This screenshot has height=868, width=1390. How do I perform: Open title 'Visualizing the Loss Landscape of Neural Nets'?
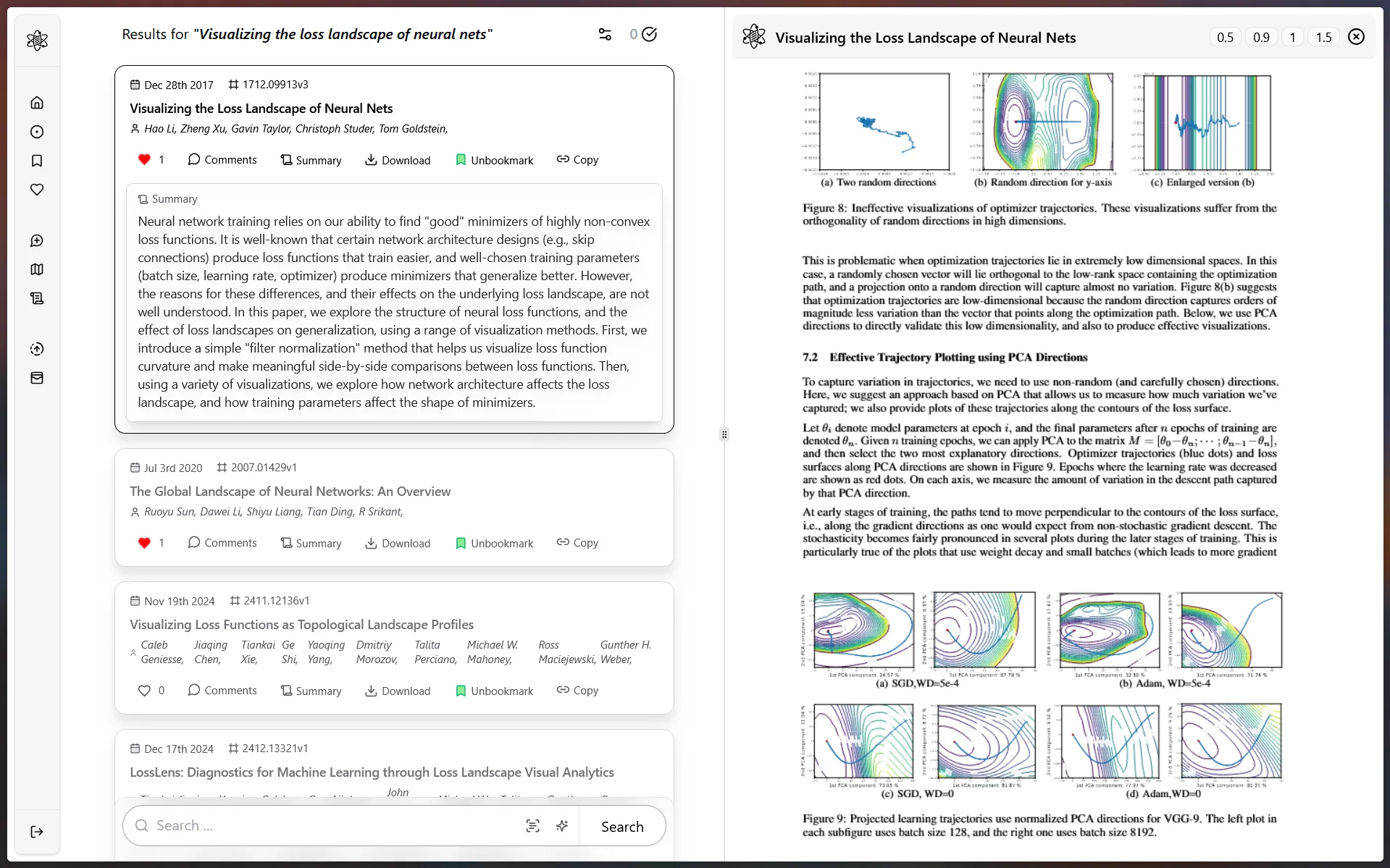pyautogui.click(x=261, y=108)
